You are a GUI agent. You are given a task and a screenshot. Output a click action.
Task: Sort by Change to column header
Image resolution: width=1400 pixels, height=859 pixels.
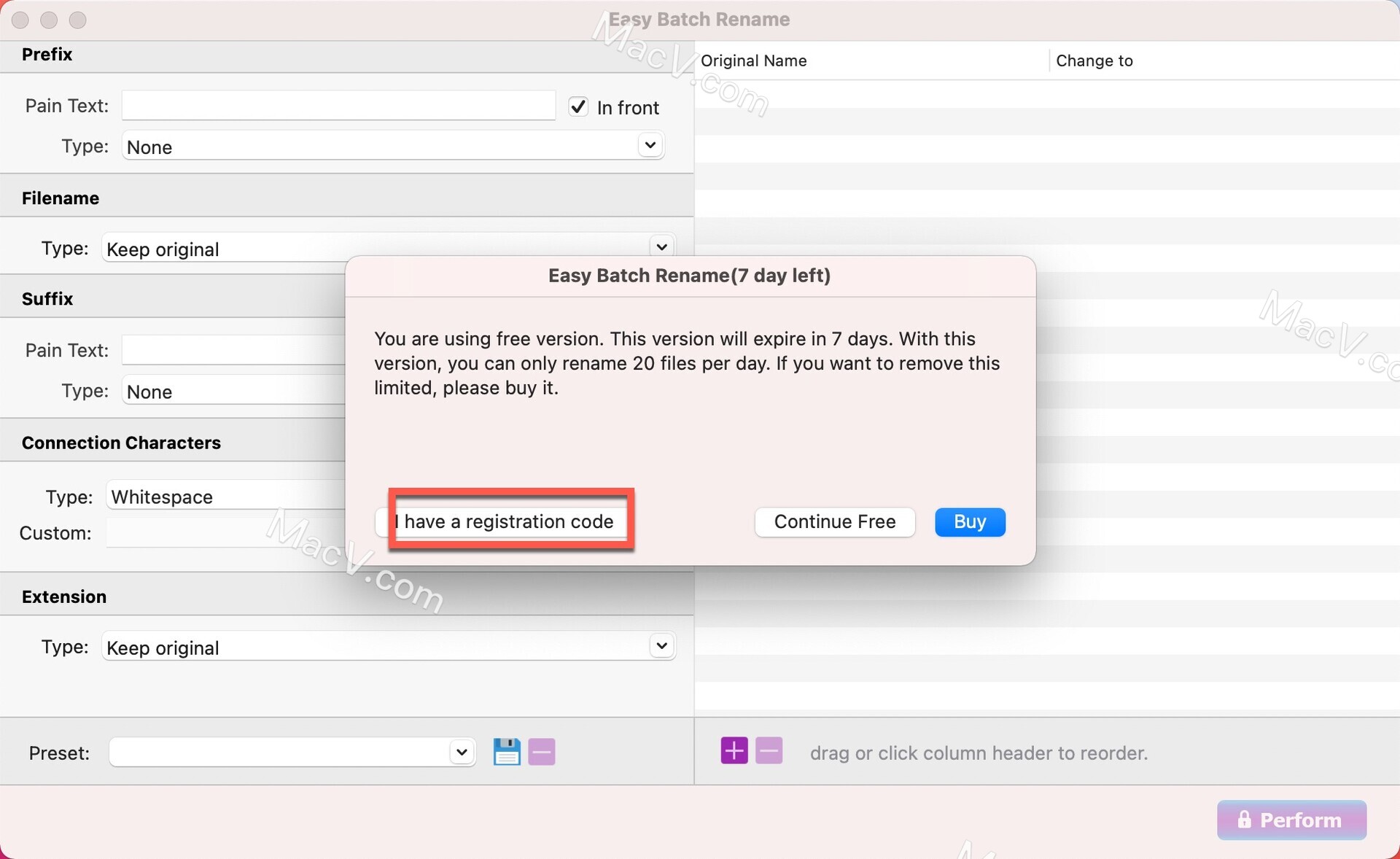pos(1225,61)
